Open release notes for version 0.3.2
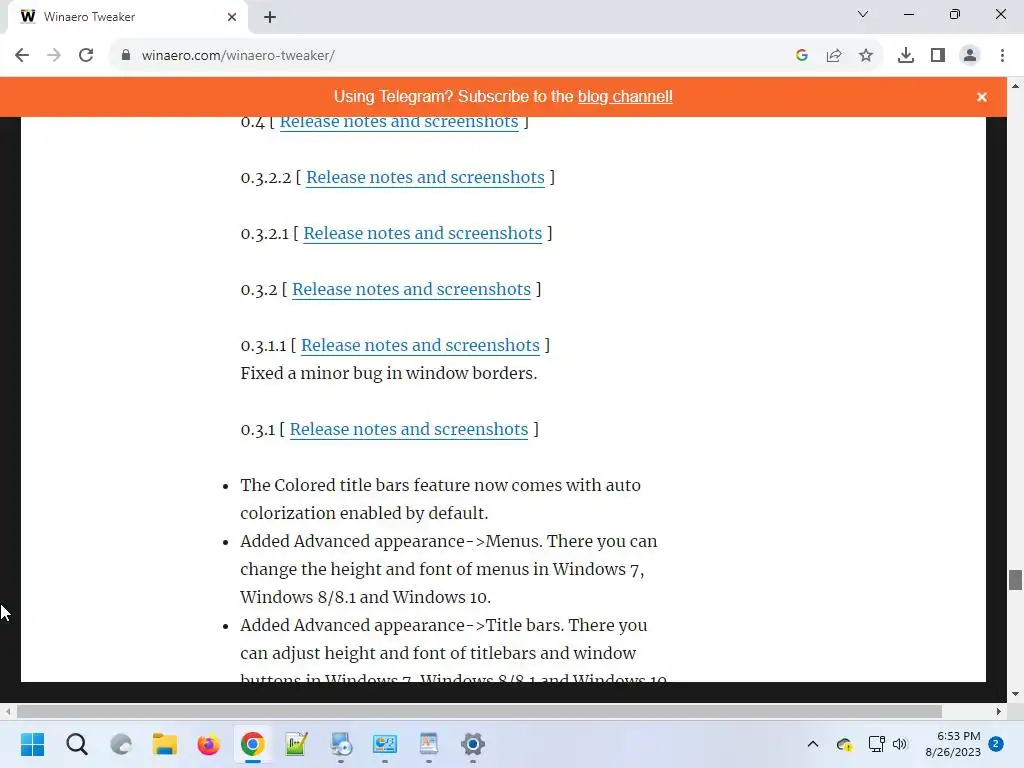 411,289
